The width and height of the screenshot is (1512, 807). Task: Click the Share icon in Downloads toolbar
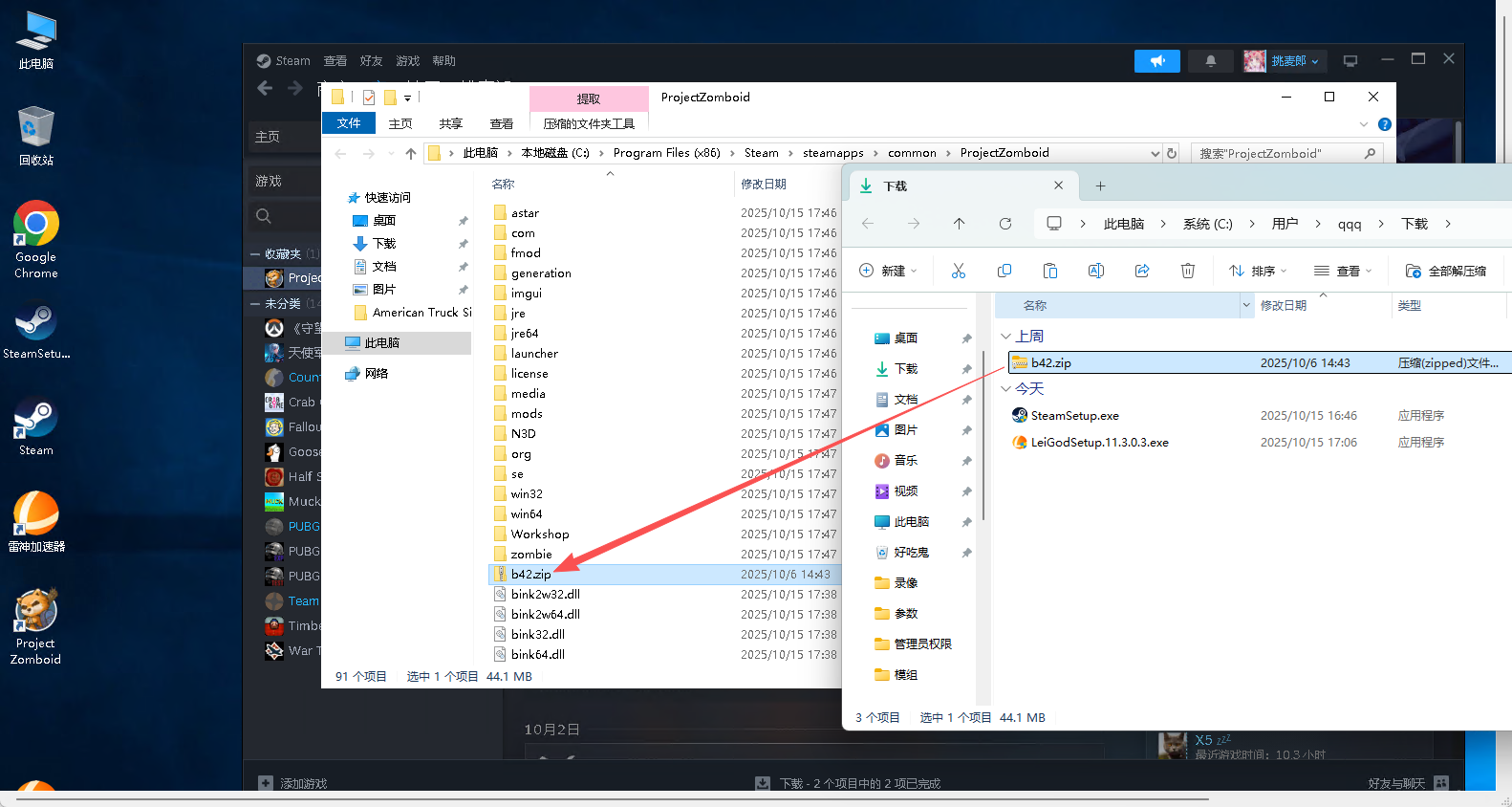tap(1141, 271)
